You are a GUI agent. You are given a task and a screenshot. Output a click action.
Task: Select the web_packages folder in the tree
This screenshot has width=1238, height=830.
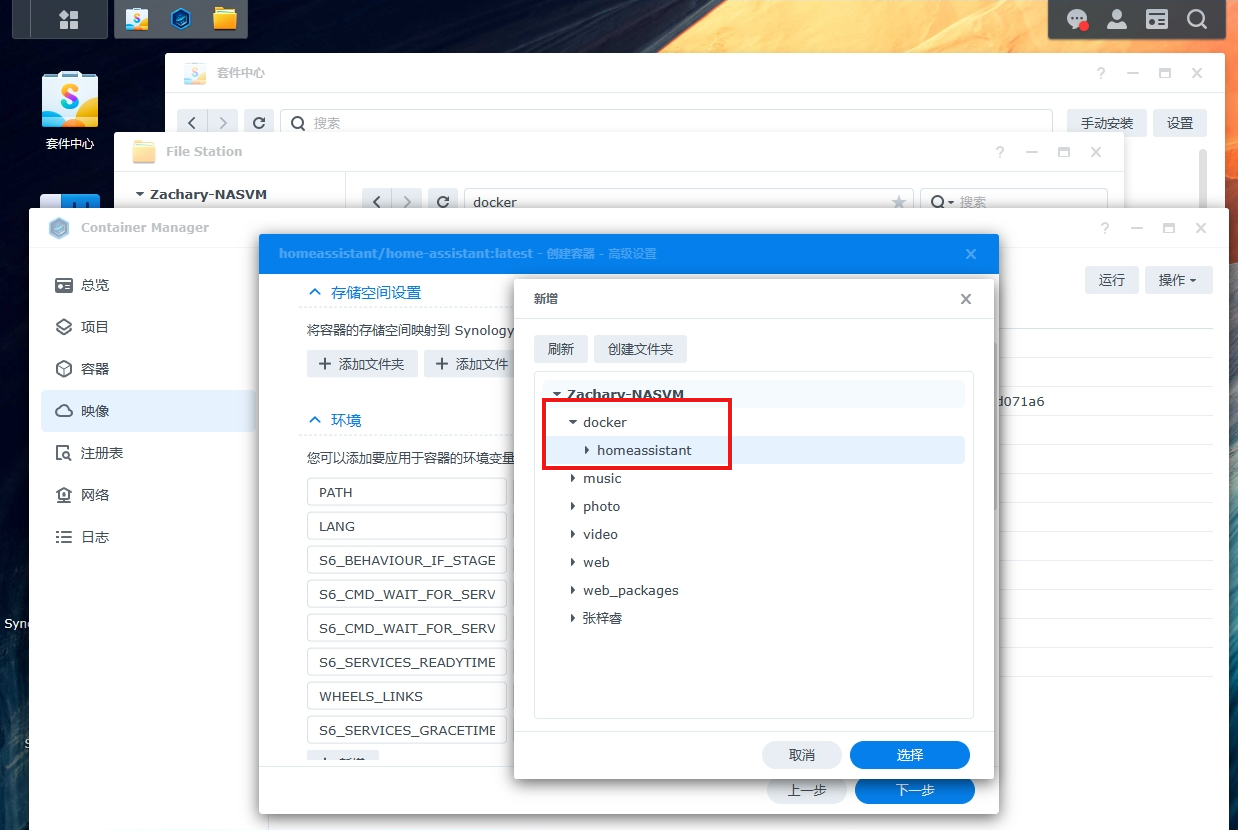tap(631, 590)
